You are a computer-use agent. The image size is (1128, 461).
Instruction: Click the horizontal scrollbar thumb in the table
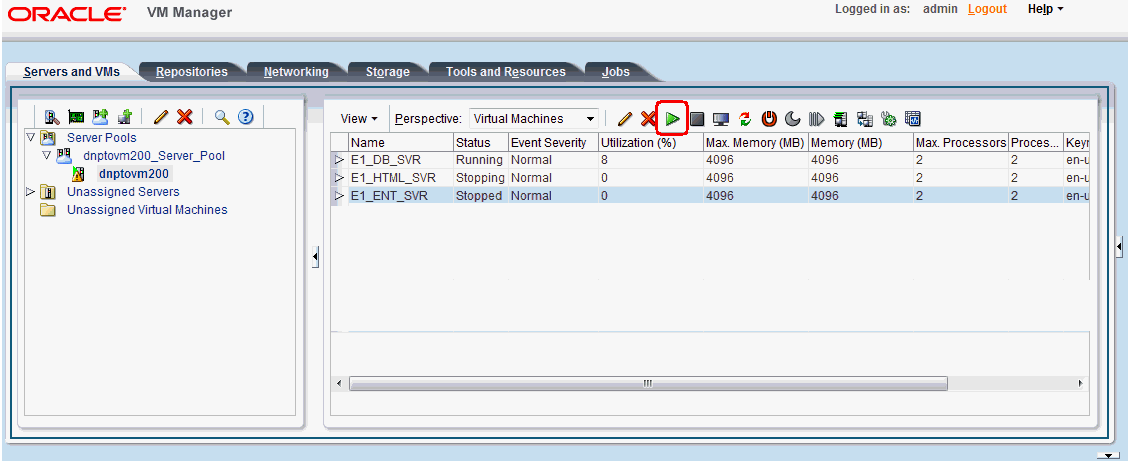click(x=648, y=384)
